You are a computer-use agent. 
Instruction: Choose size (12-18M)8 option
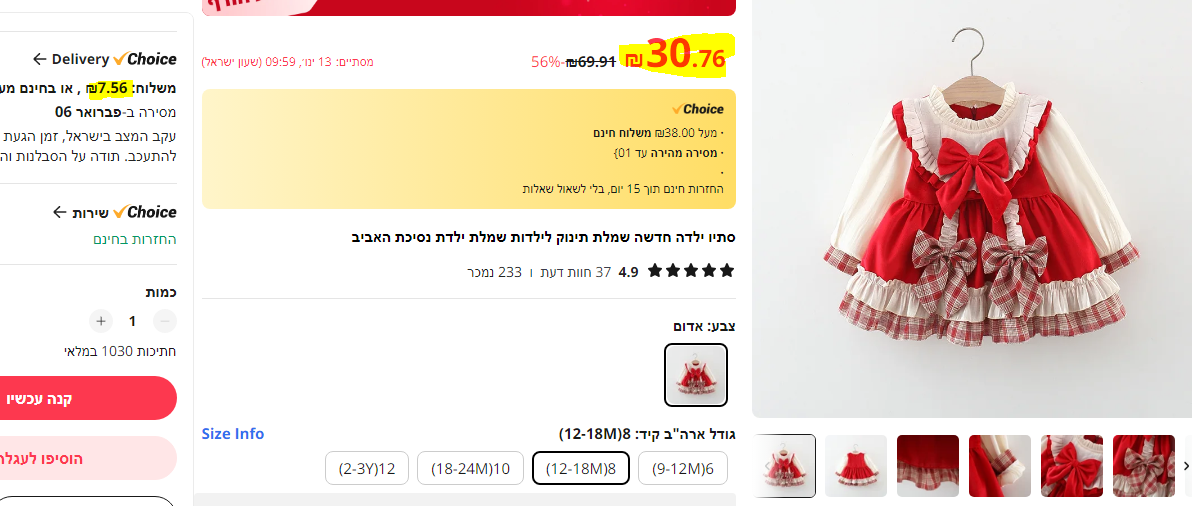click(x=581, y=468)
